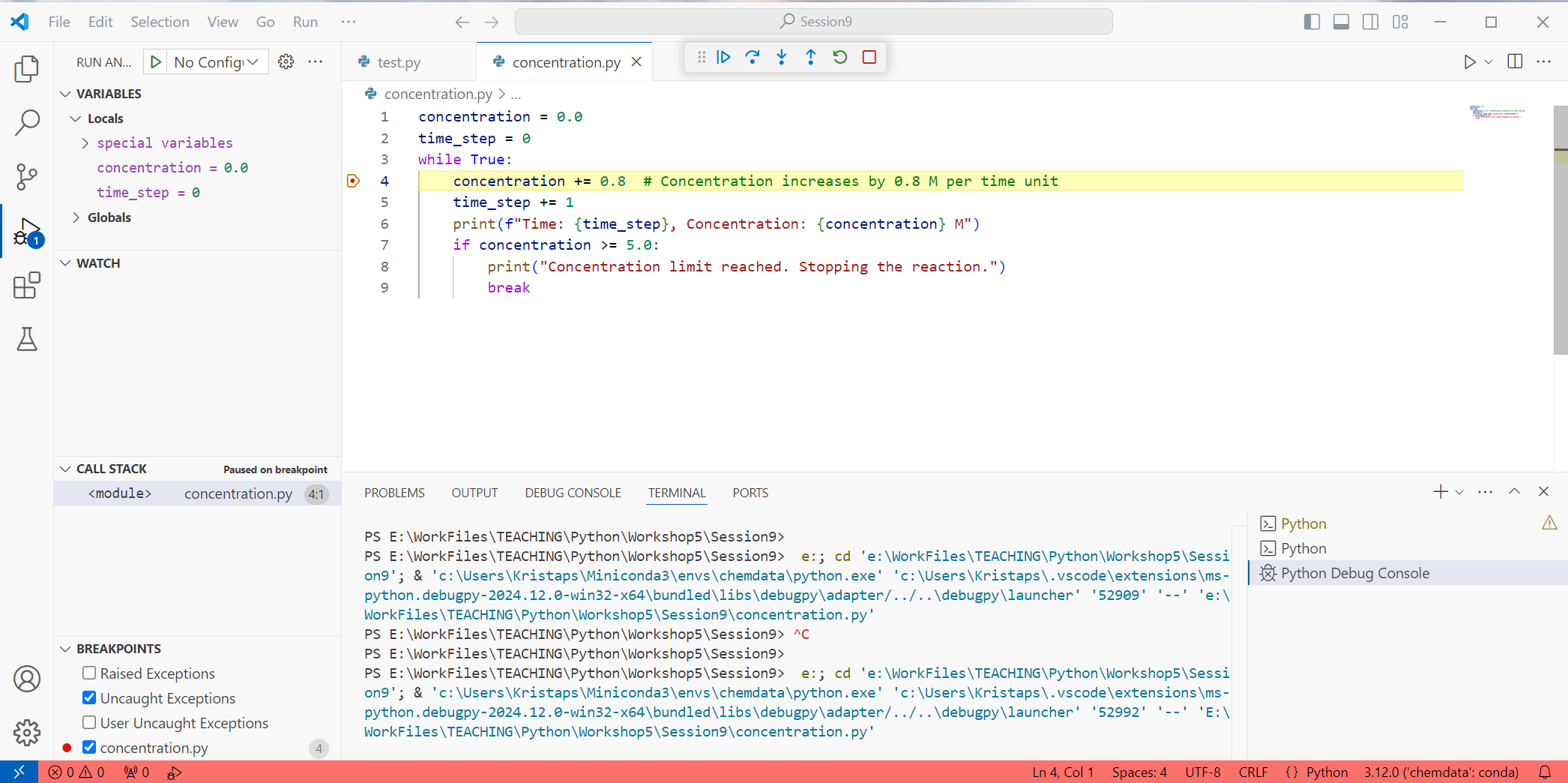
Task: Run Python file from editor title play icon
Action: click(1470, 61)
